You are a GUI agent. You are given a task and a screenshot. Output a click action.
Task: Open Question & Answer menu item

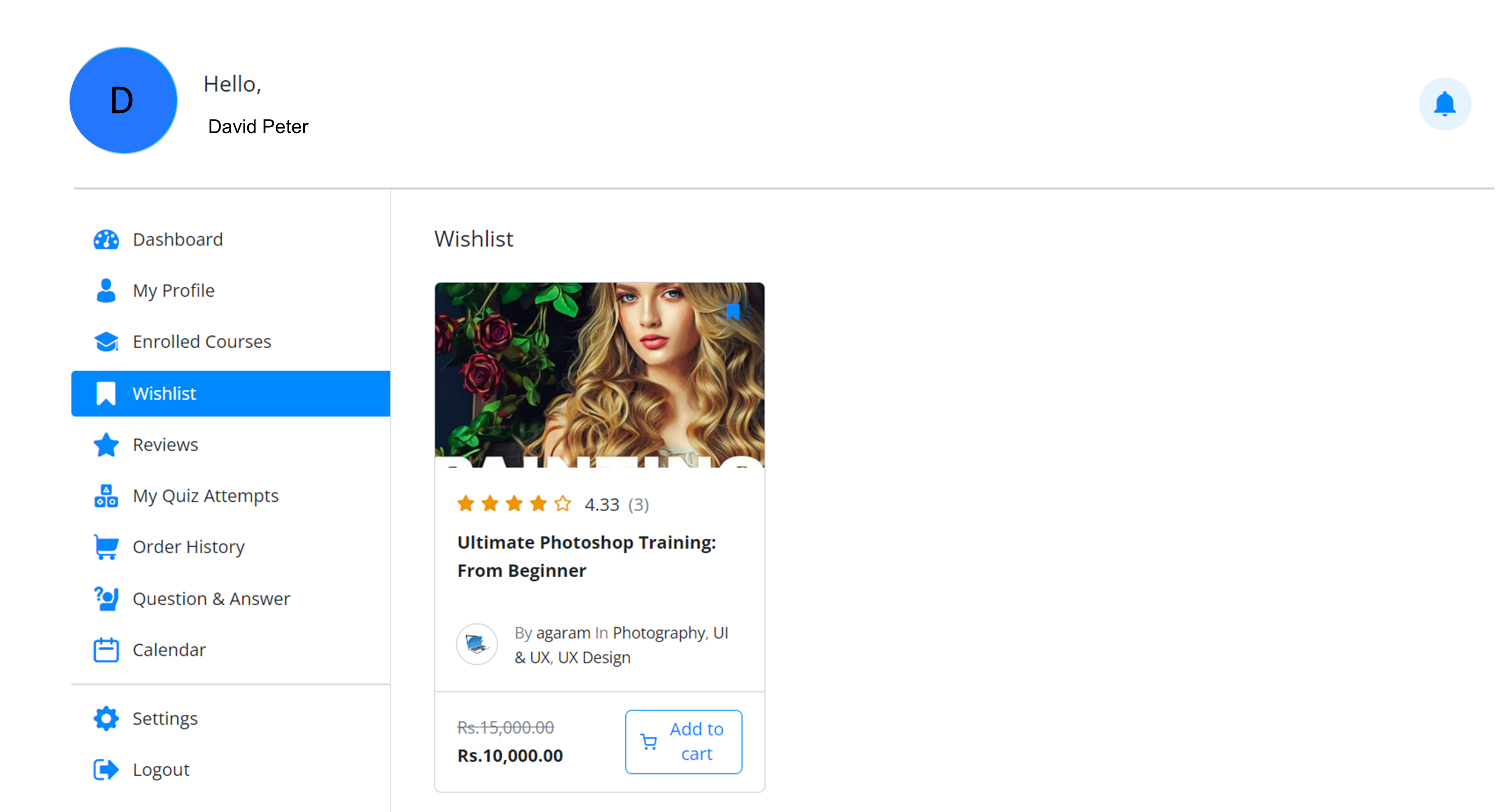point(211,599)
